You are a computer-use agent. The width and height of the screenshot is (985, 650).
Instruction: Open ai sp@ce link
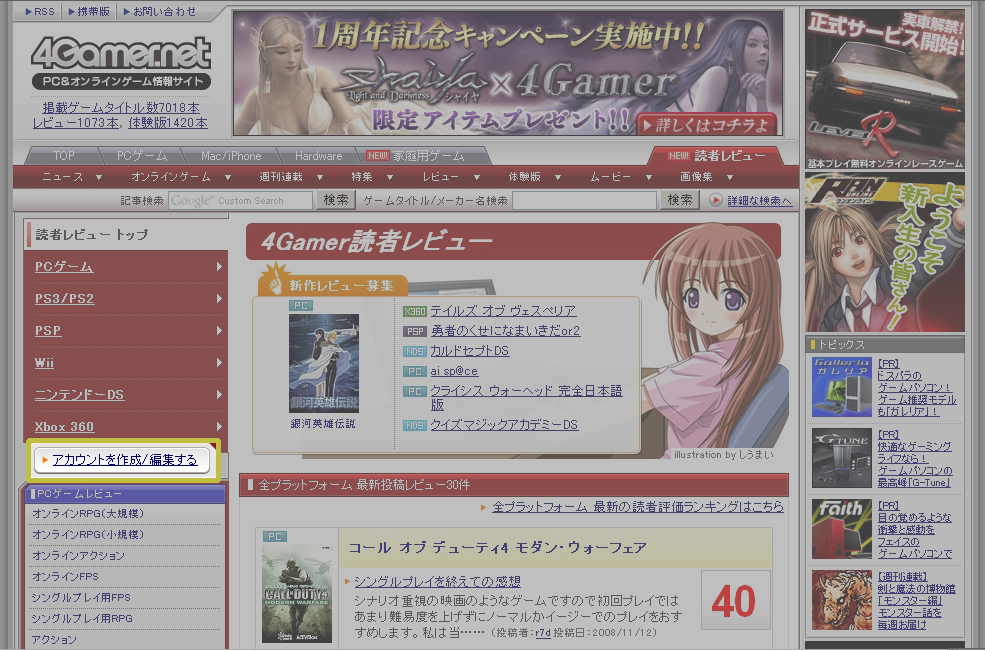point(454,371)
